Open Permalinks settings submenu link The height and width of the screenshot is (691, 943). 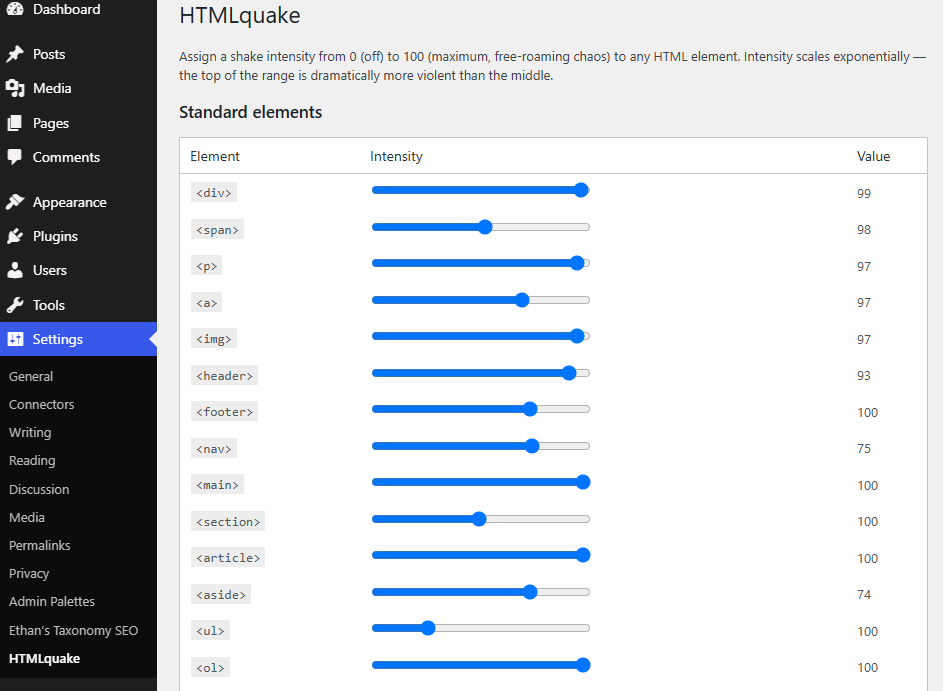coord(40,545)
